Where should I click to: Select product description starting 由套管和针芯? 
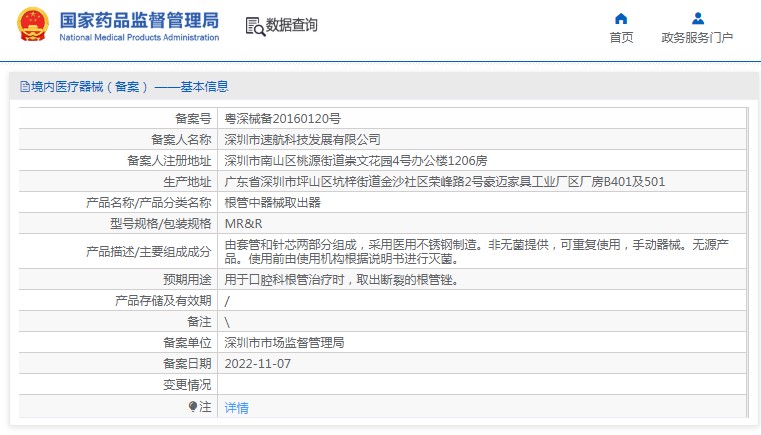[x=476, y=251]
